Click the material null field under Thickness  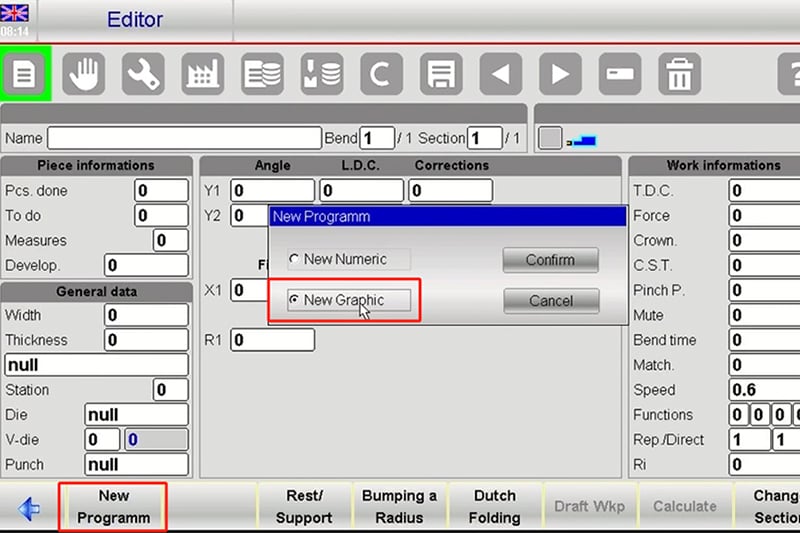pyautogui.click(x=96, y=365)
